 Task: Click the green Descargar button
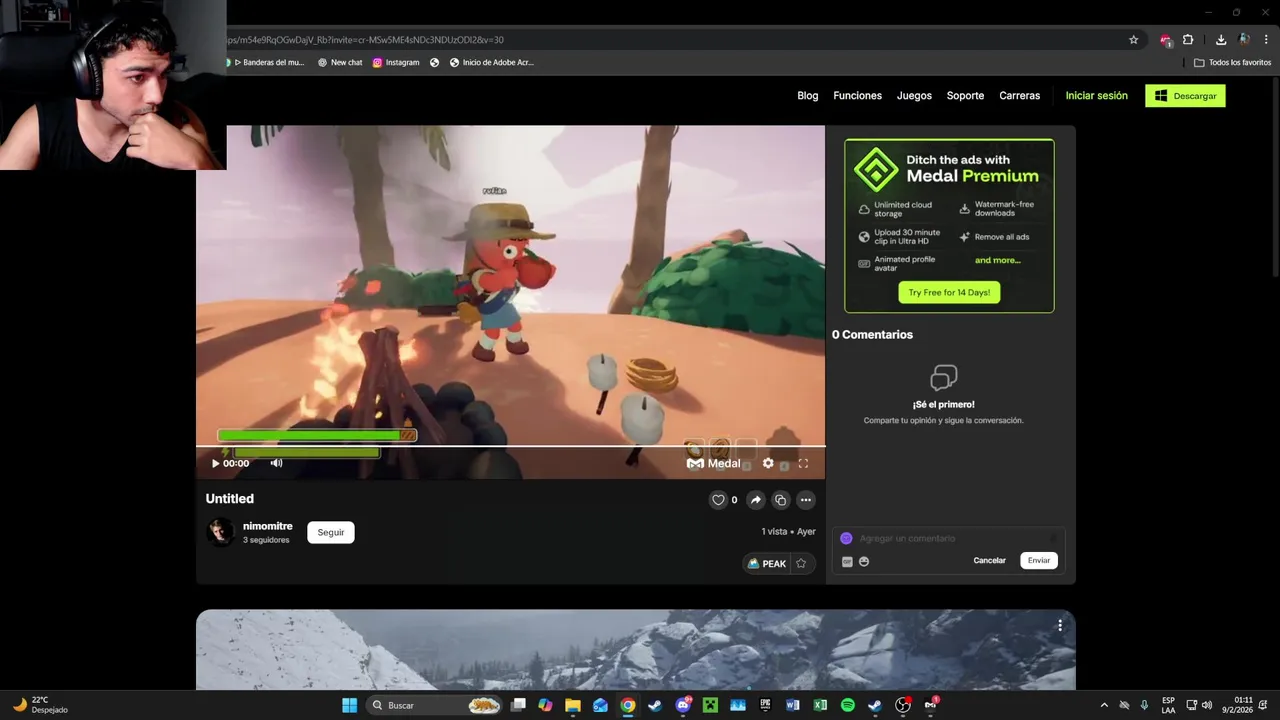[x=1185, y=96]
